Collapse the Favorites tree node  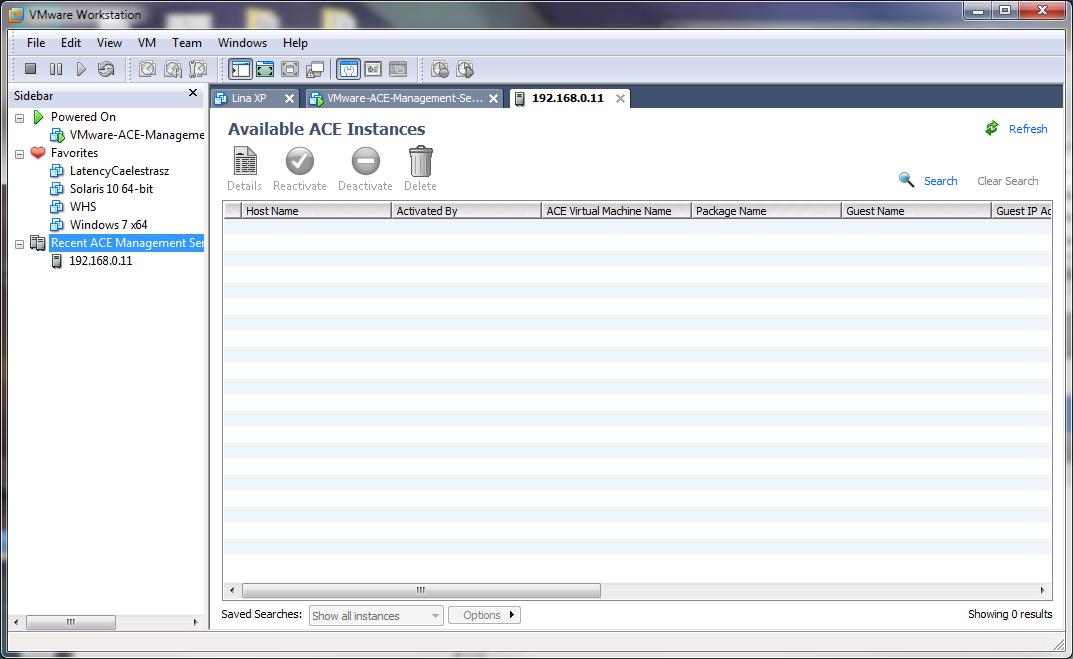pyautogui.click(x=19, y=154)
